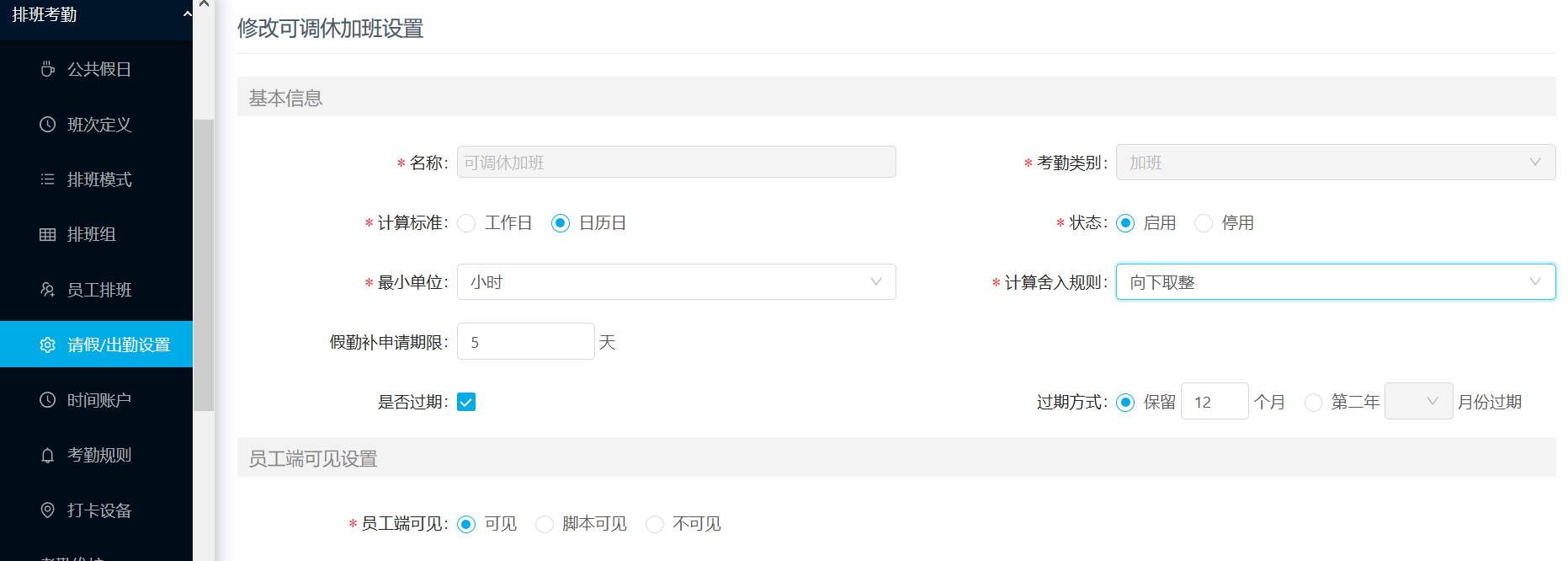Screen dimensions: 1568x561
Task: Expand the 计算舍入规则 dropdown
Action: [x=1336, y=282]
